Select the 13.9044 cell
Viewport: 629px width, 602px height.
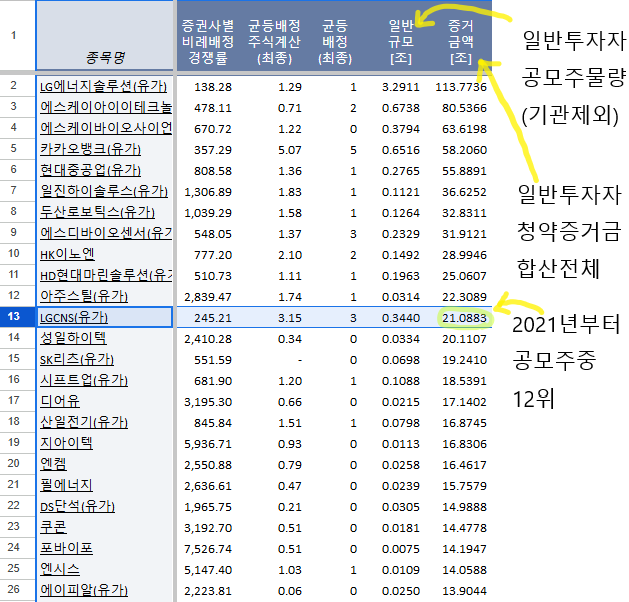464,591
